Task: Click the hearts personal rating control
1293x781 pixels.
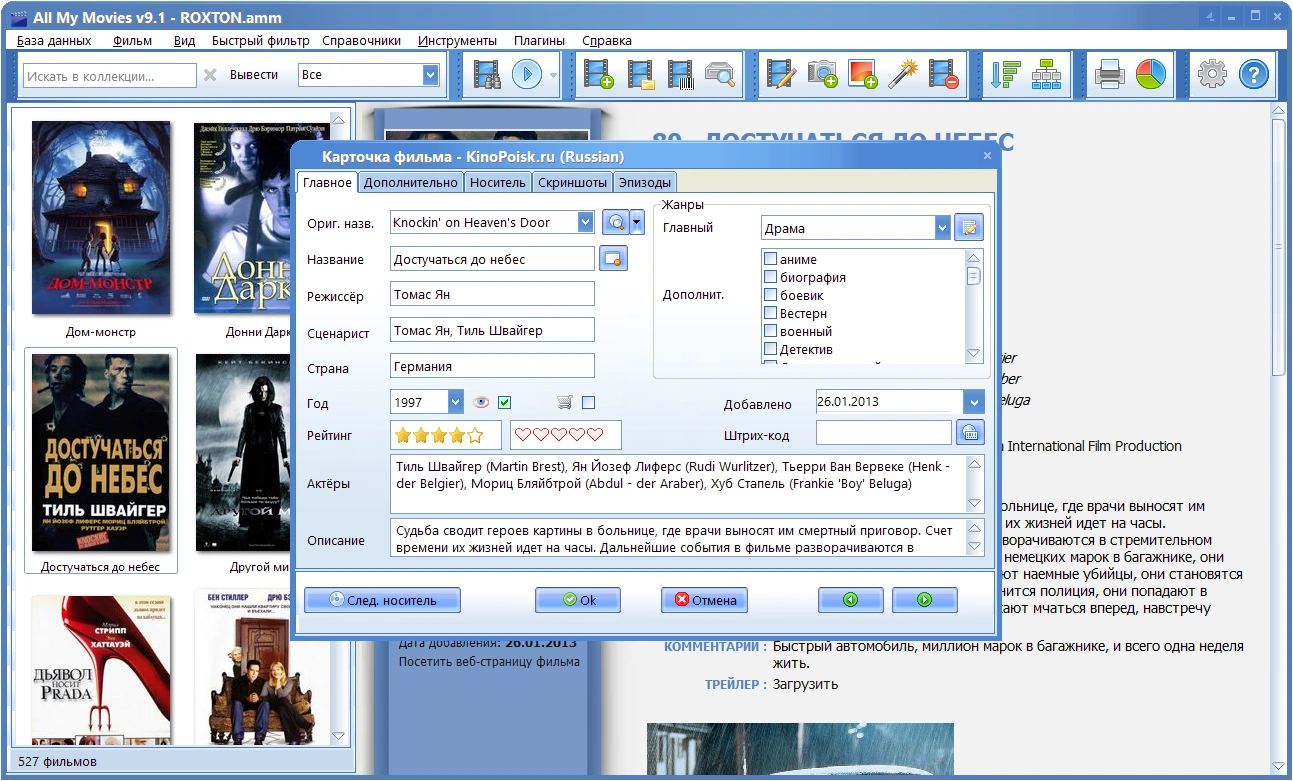Action: (566, 435)
